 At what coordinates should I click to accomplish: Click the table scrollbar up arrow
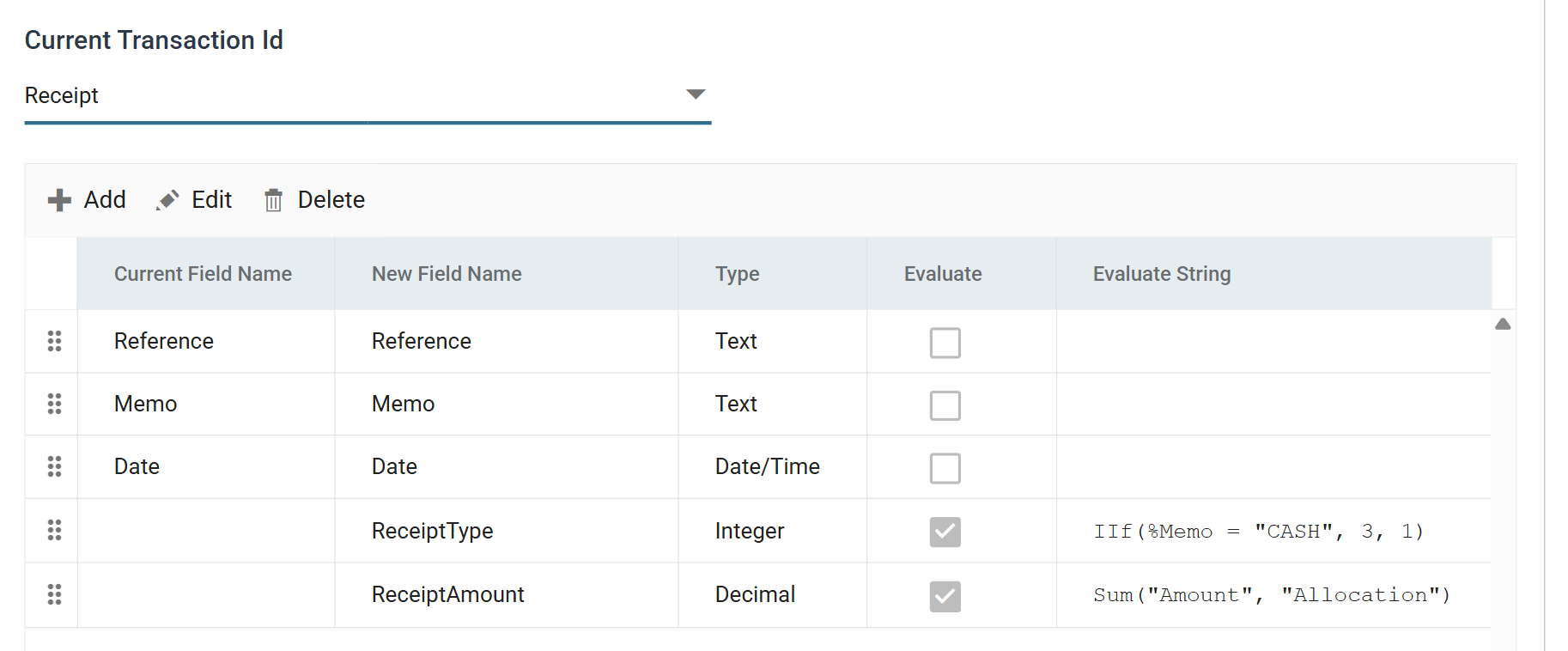[x=1503, y=324]
